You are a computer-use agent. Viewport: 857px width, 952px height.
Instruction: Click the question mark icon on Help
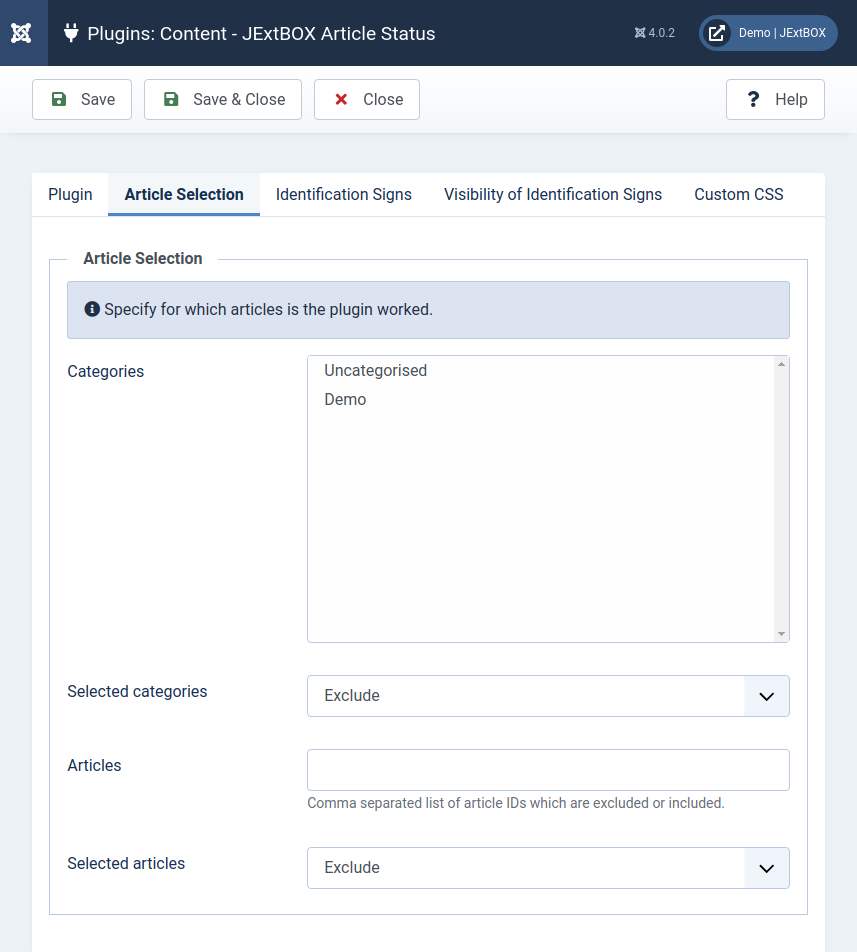click(x=753, y=99)
